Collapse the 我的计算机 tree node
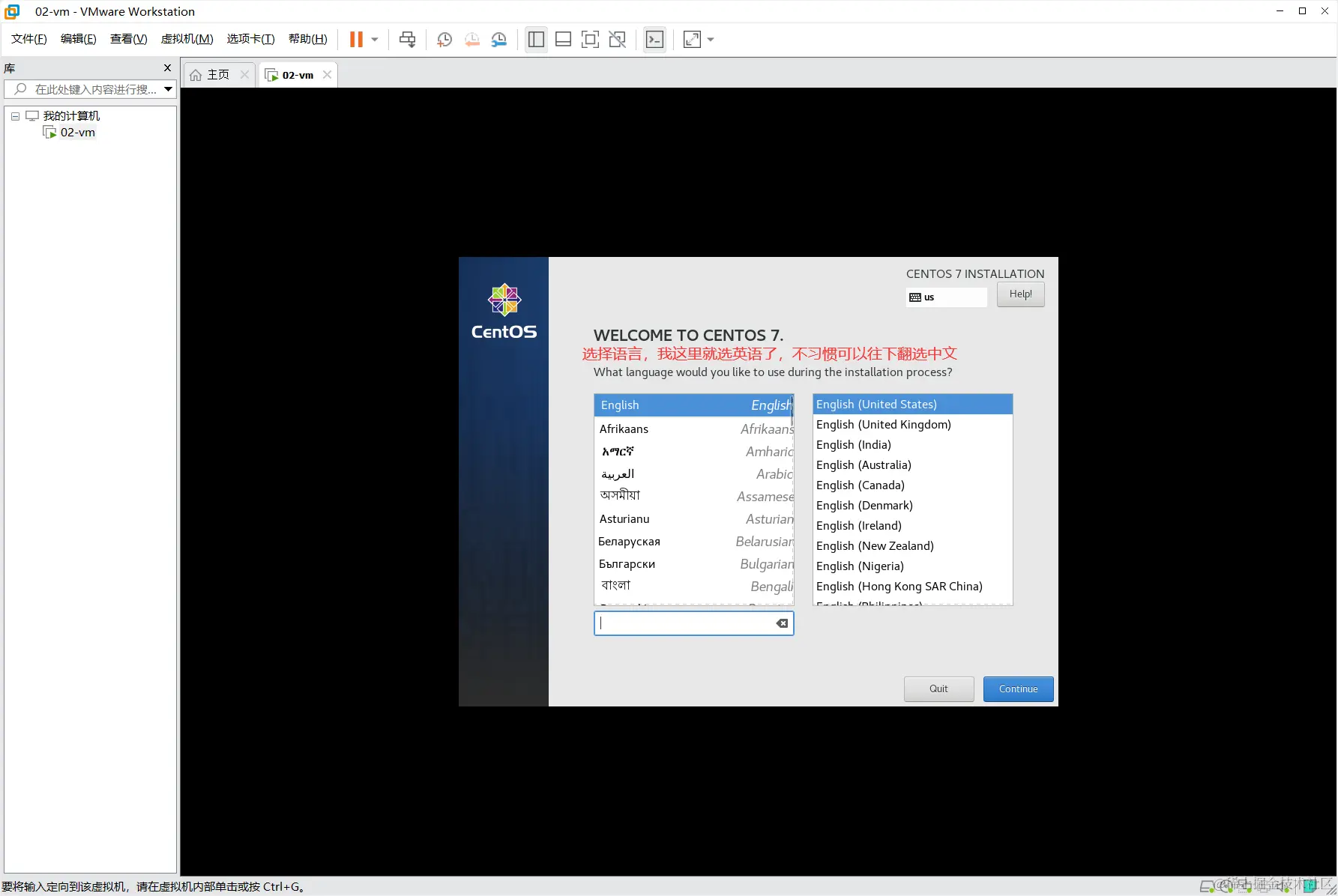The height and width of the screenshot is (896, 1338). coord(15,116)
